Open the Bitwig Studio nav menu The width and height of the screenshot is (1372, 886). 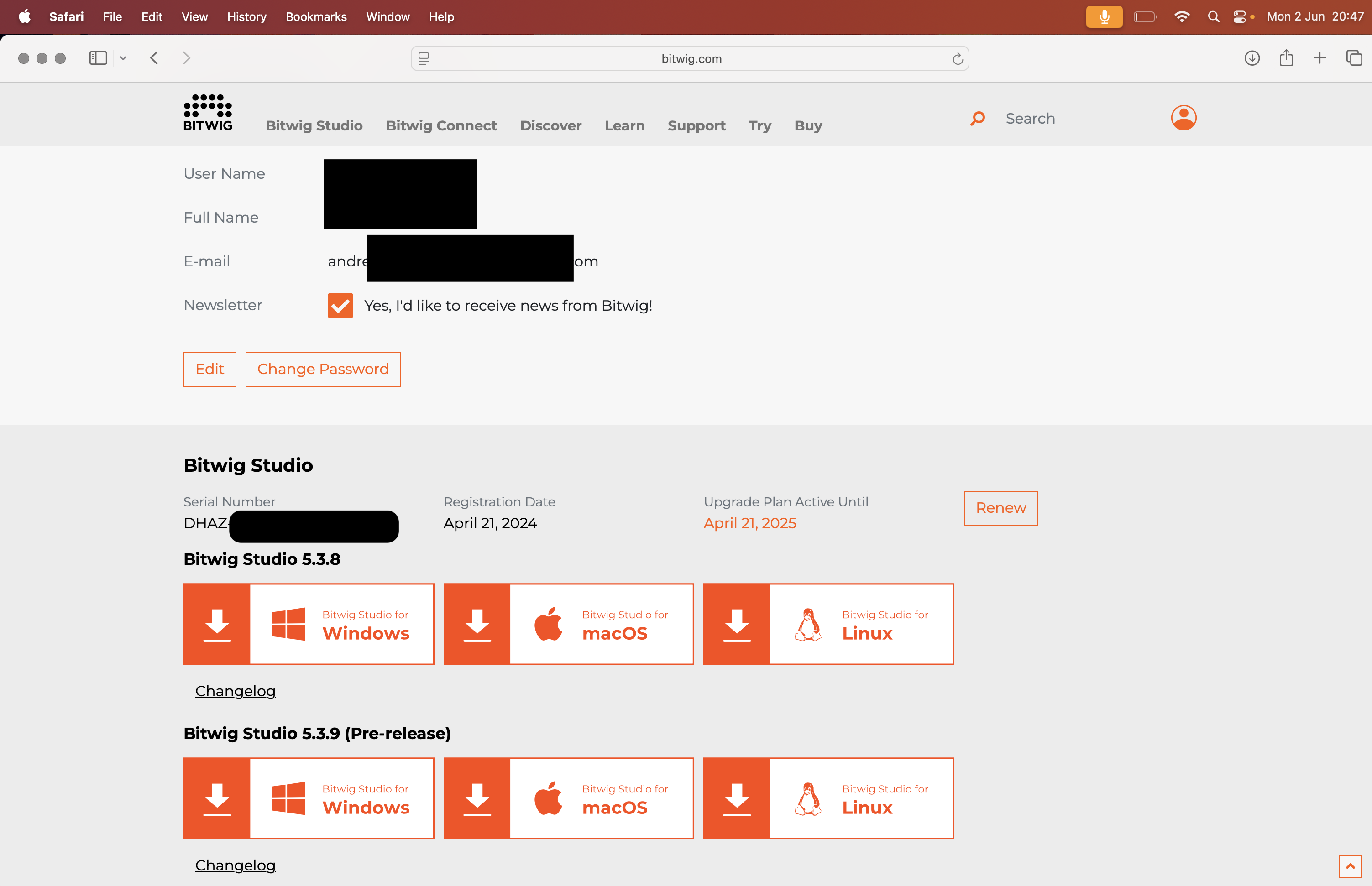coord(314,125)
